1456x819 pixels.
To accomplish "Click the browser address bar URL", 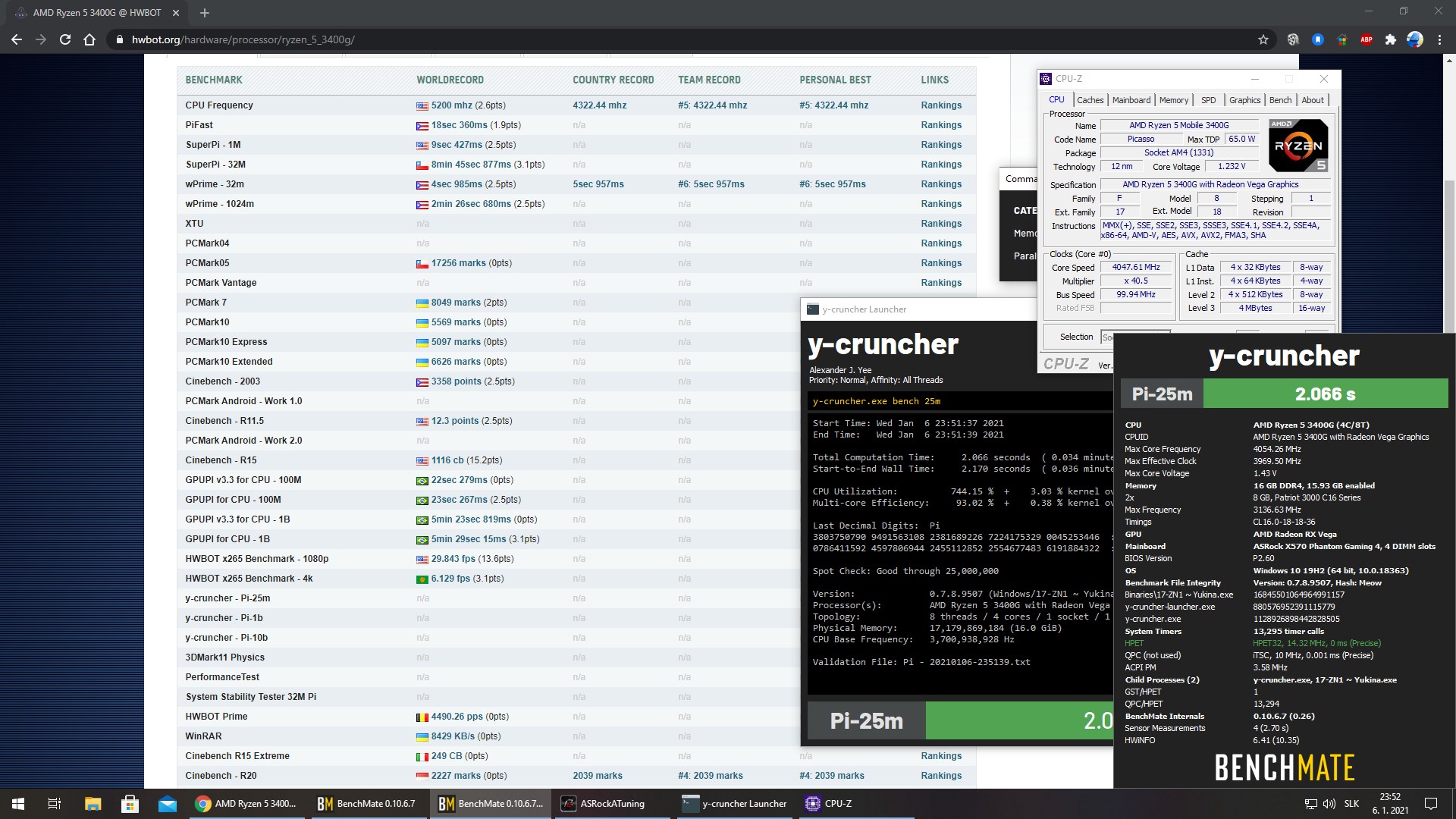I will [243, 39].
